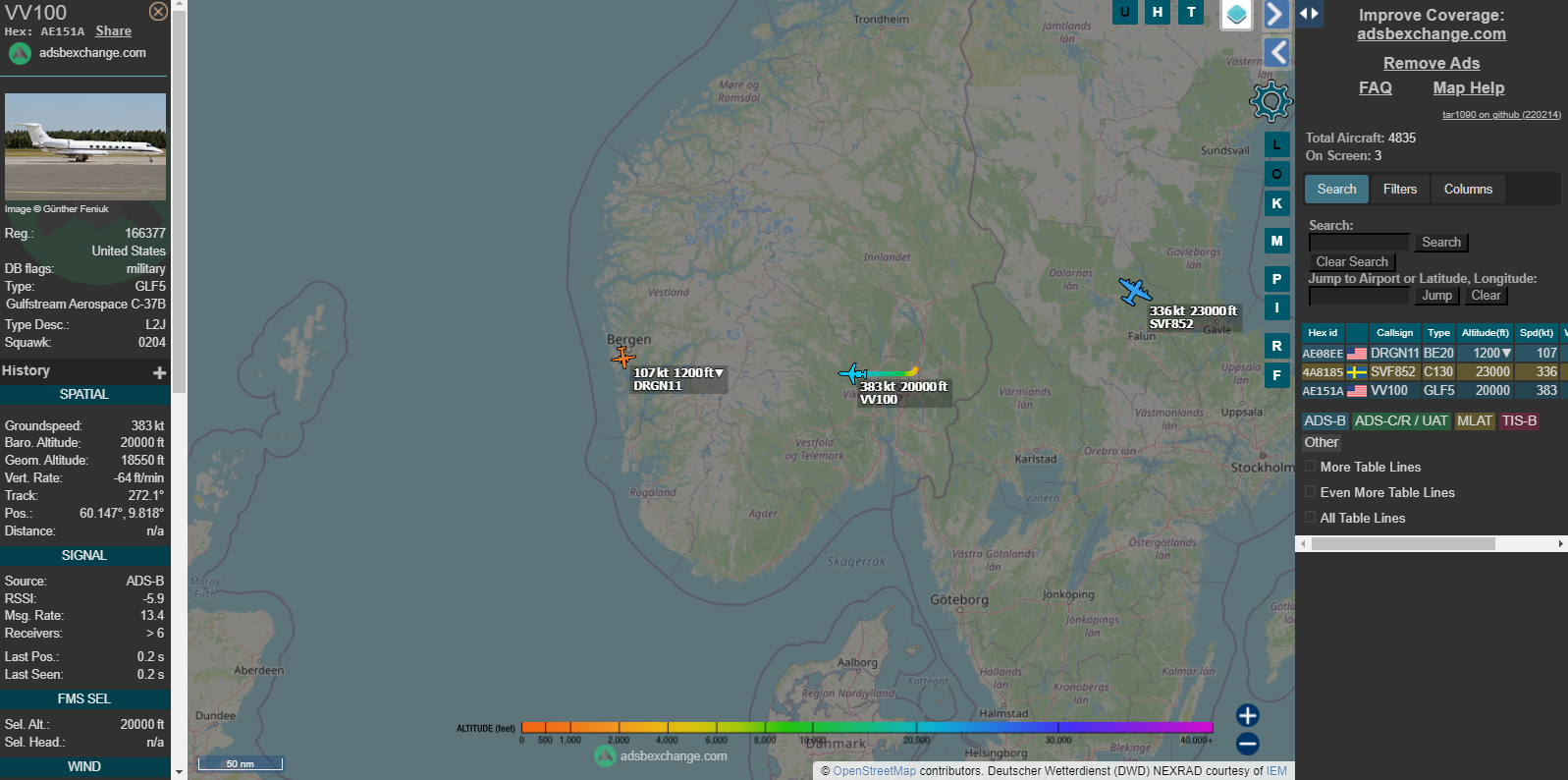The height and width of the screenshot is (780, 1568).
Task: Click the K map button
Action: [x=1276, y=203]
